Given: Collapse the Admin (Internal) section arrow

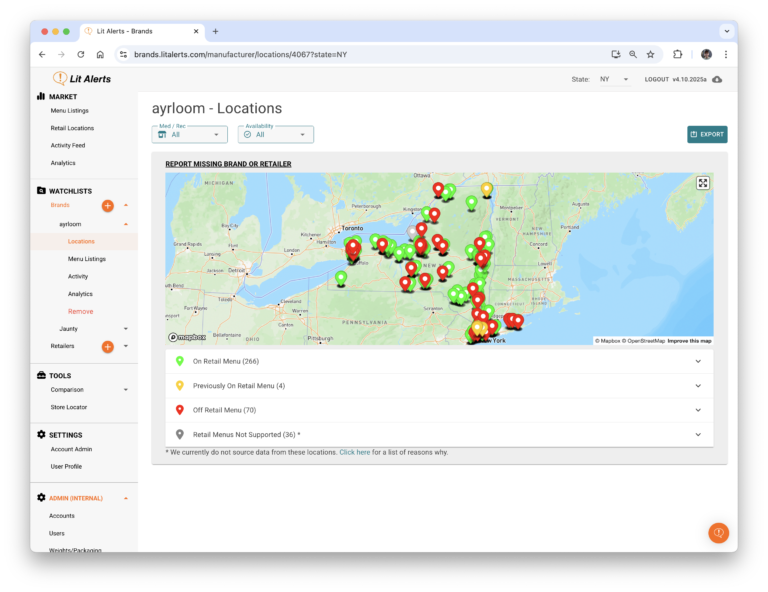Looking at the screenshot, I should (126, 498).
